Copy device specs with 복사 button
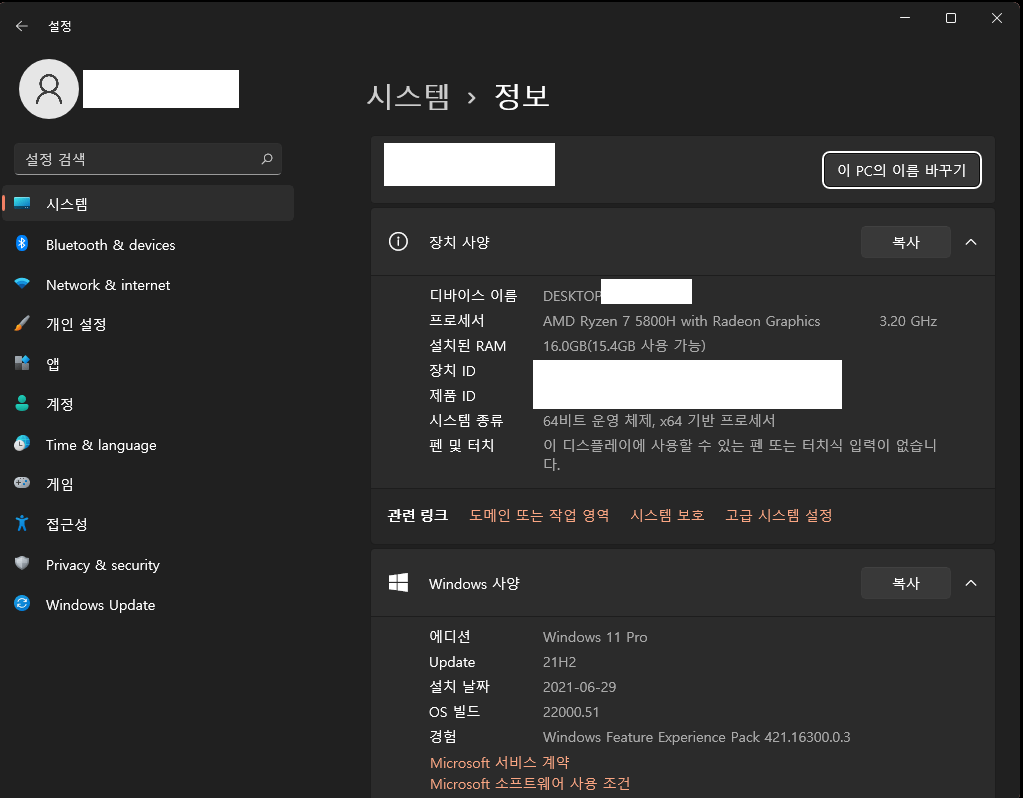 point(906,242)
